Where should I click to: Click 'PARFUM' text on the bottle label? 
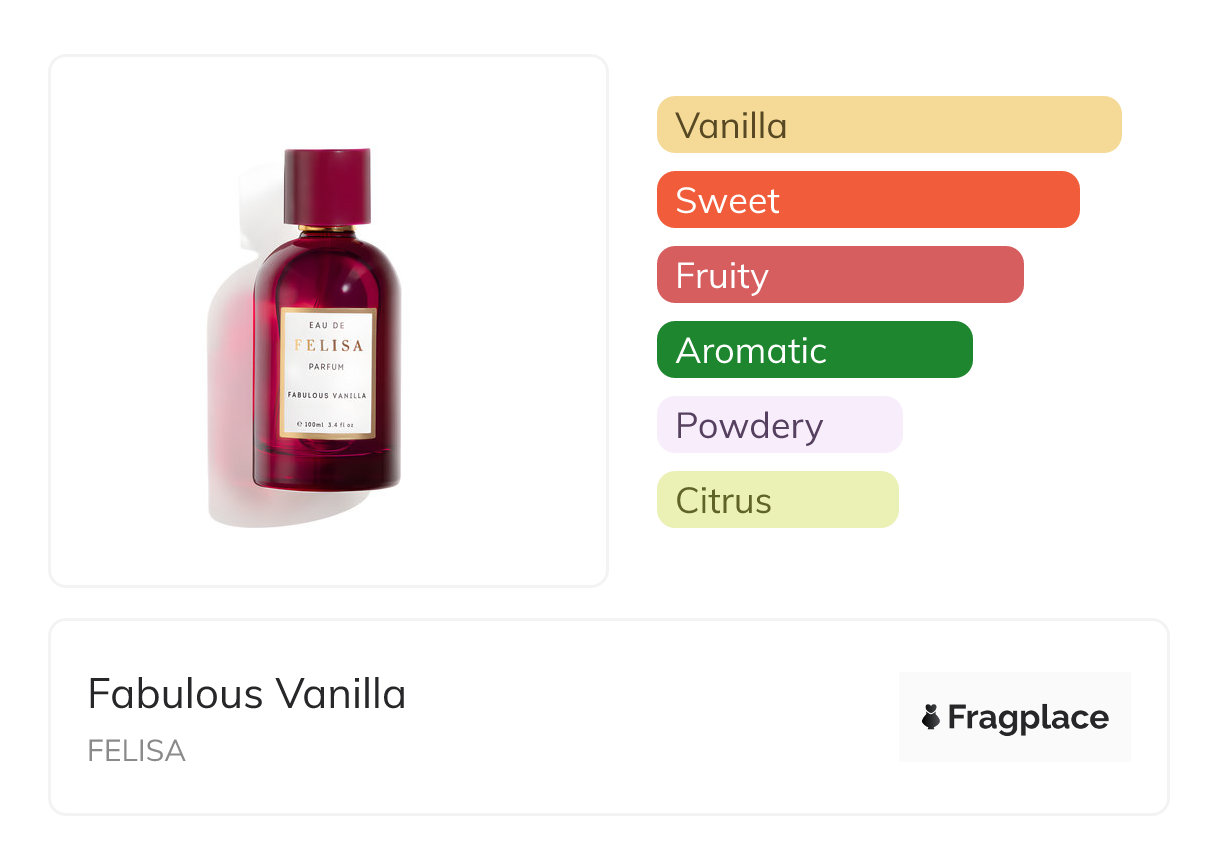pyautogui.click(x=328, y=367)
